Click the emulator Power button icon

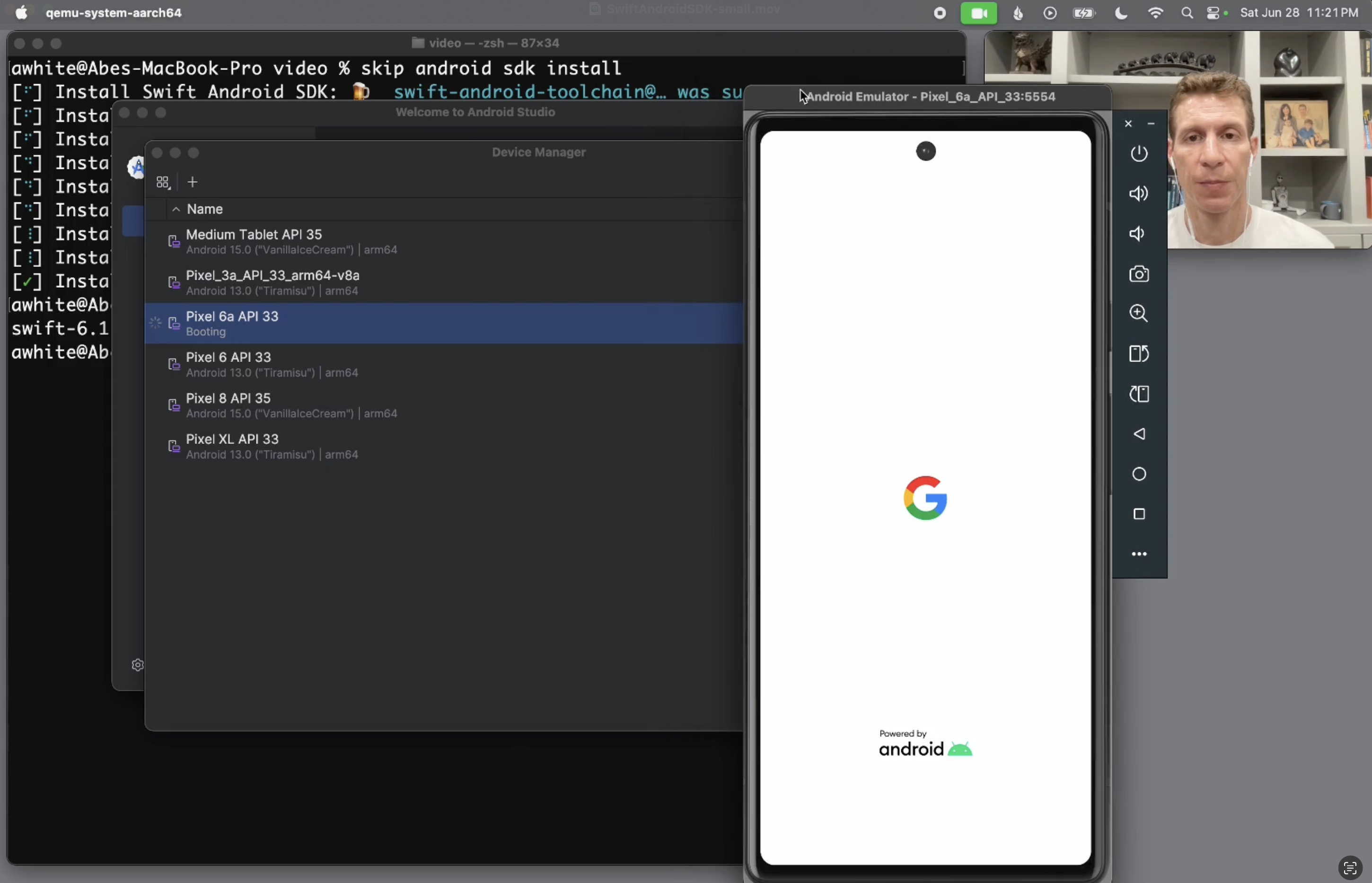coord(1139,154)
